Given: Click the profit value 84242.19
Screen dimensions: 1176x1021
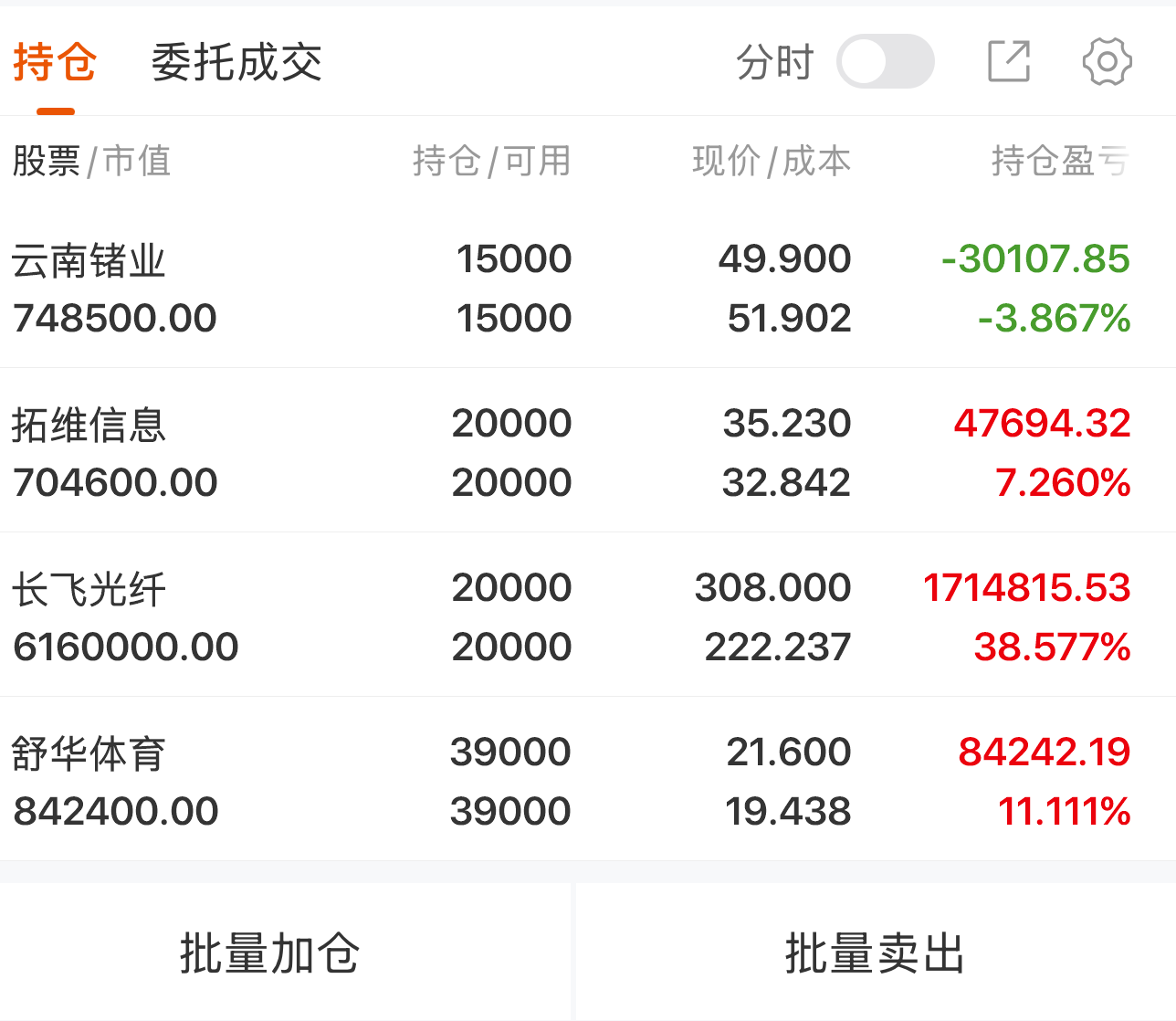Looking at the screenshot, I should [x=1045, y=753].
